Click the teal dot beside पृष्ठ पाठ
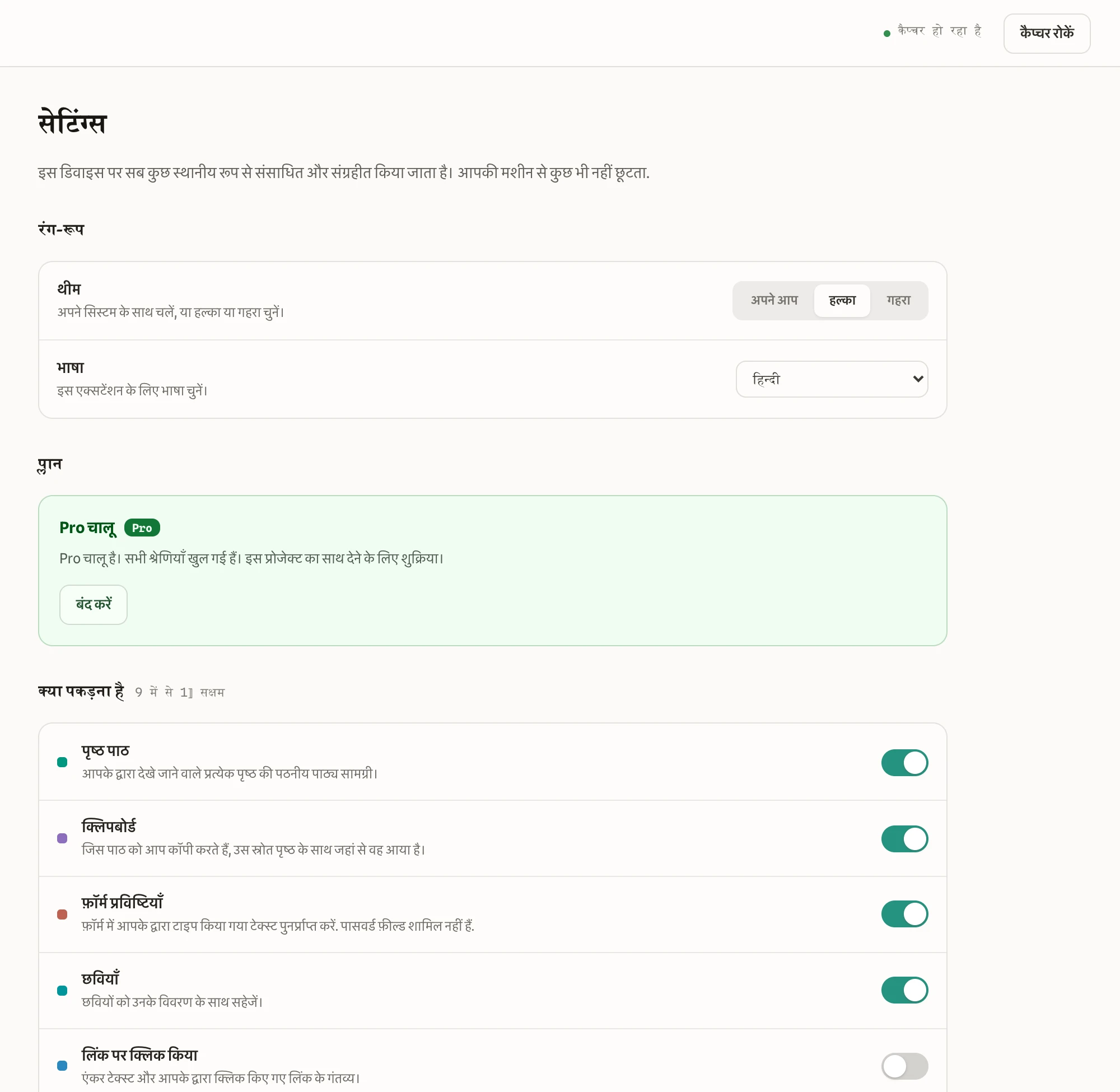The width and height of the screenshot is (1120, 1092). pyautogui.click(x=63, y=762)
